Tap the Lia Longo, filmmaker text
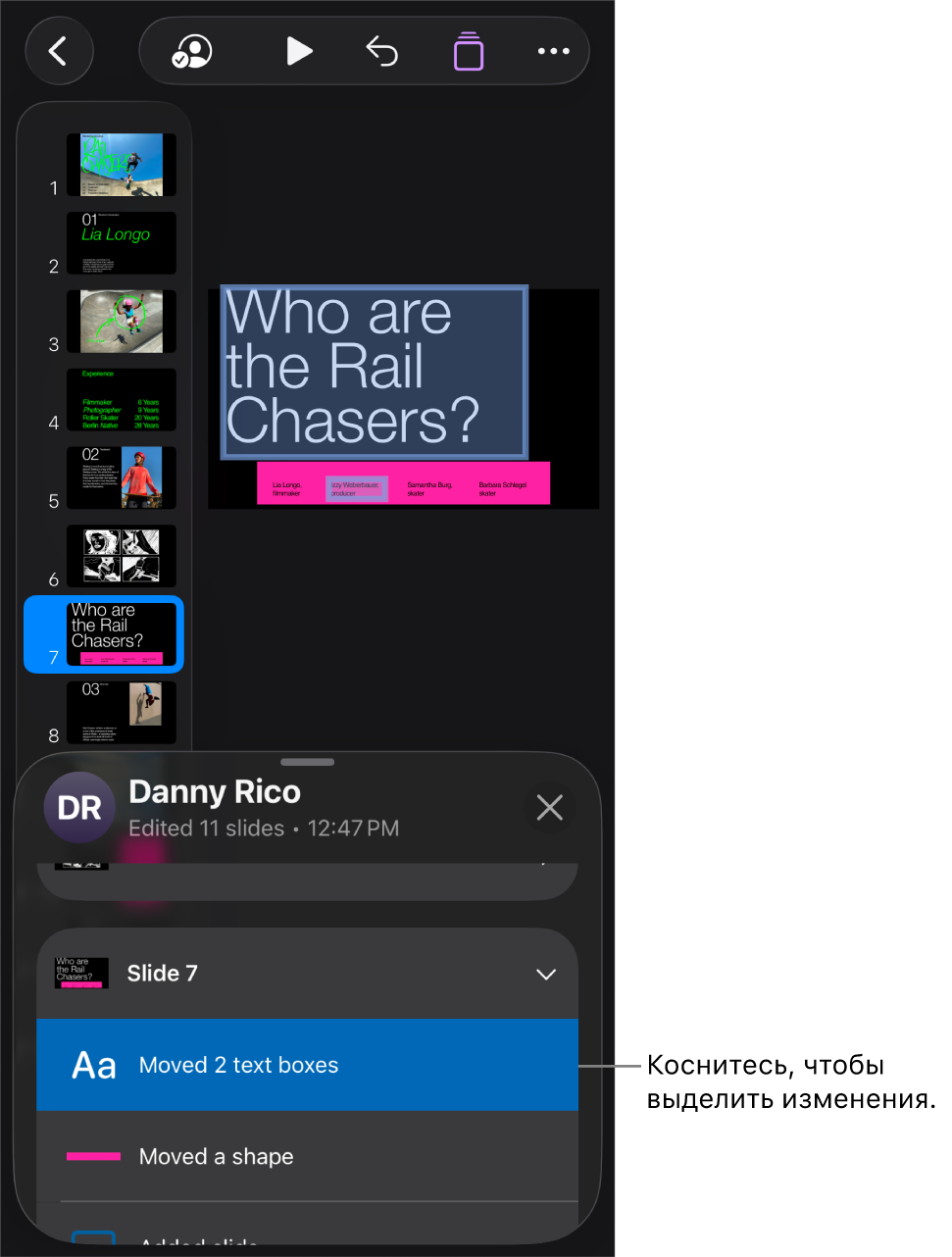Viewport: 952px width, 1257px height. pos(287,489)
